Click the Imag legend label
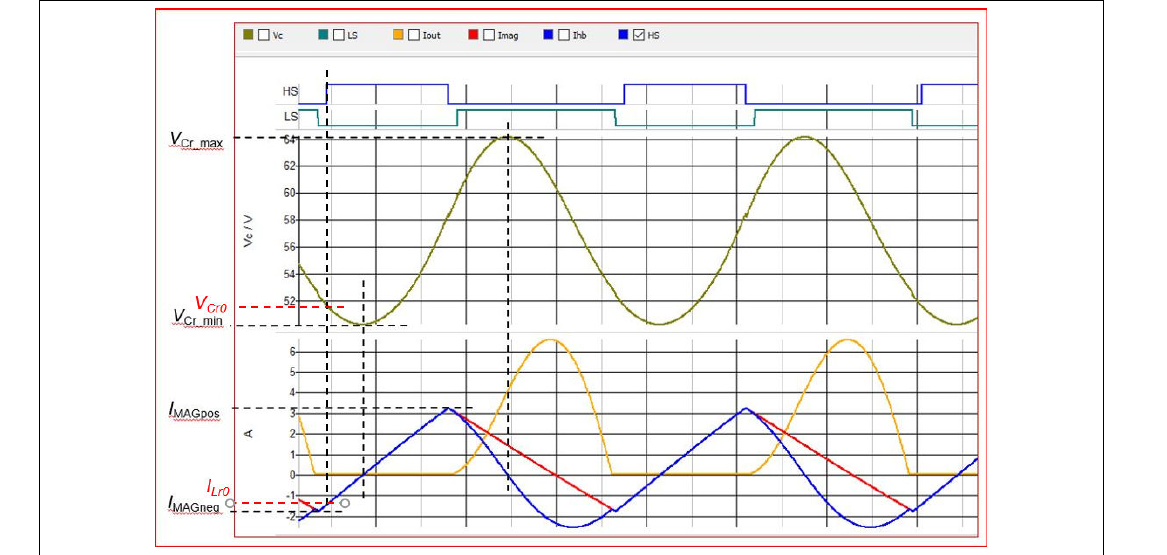1167x555 pixels. (x=508, y=36)
